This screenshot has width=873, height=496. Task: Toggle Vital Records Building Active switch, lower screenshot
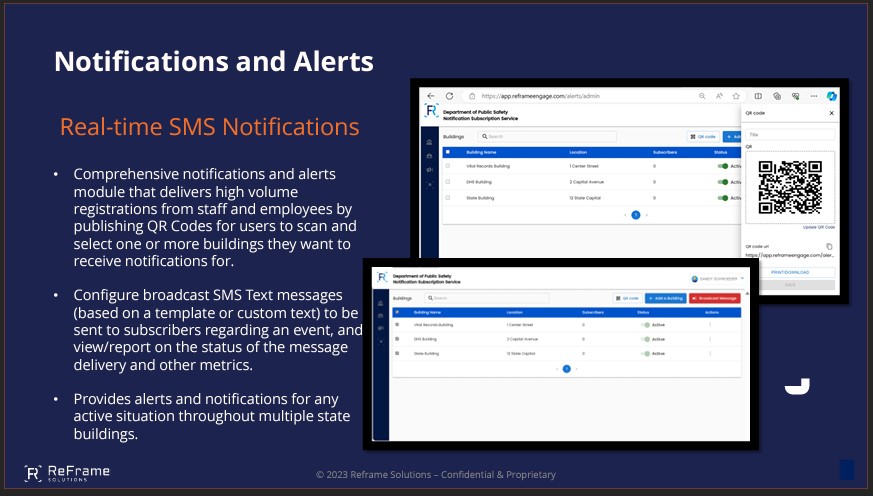(x=645, y=325)
